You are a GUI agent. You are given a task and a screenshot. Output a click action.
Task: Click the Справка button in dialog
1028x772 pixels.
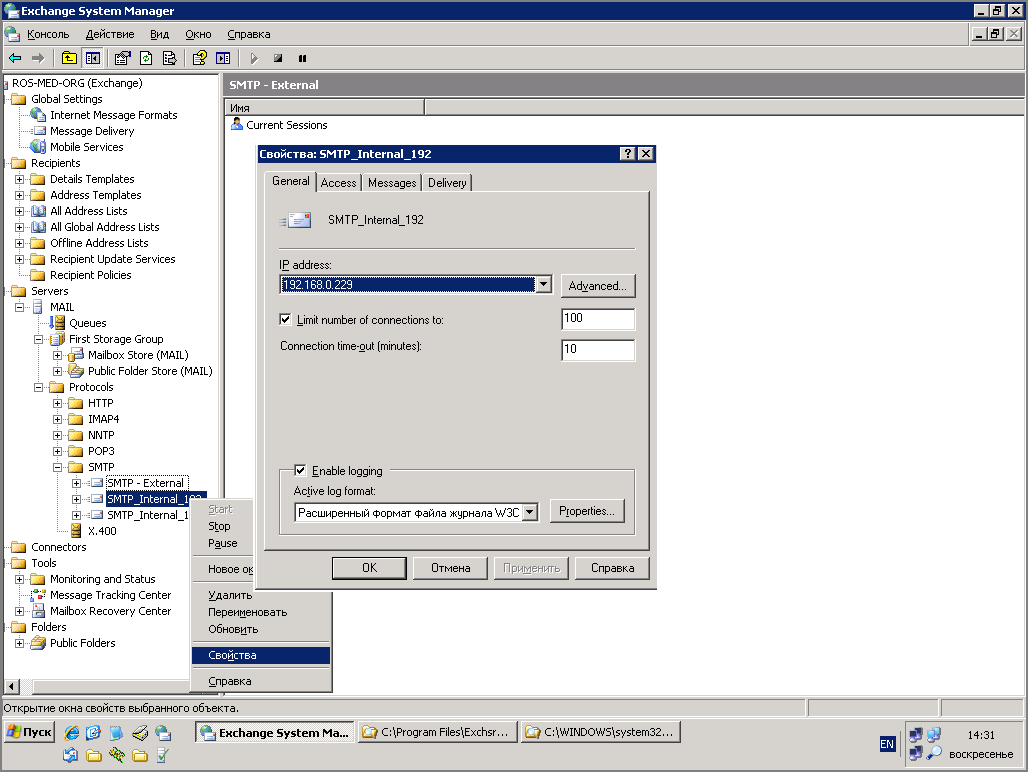click(612, 568)
